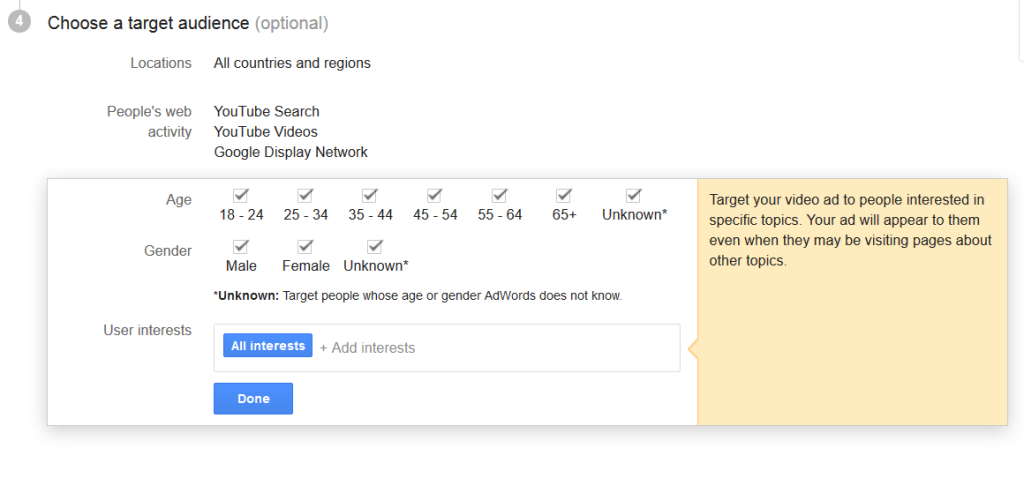Click the step 4 number badge
The image size is (1024, 478).
coord(19,22)
